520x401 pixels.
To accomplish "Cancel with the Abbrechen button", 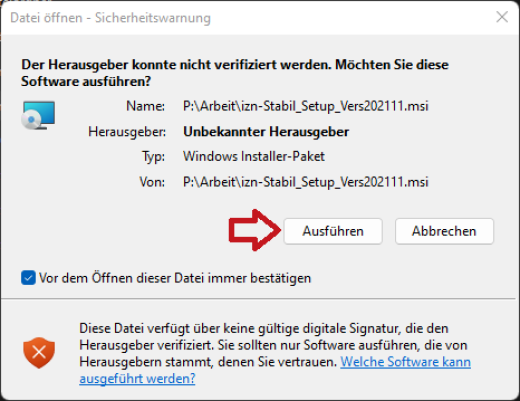I will pos(444,231).
